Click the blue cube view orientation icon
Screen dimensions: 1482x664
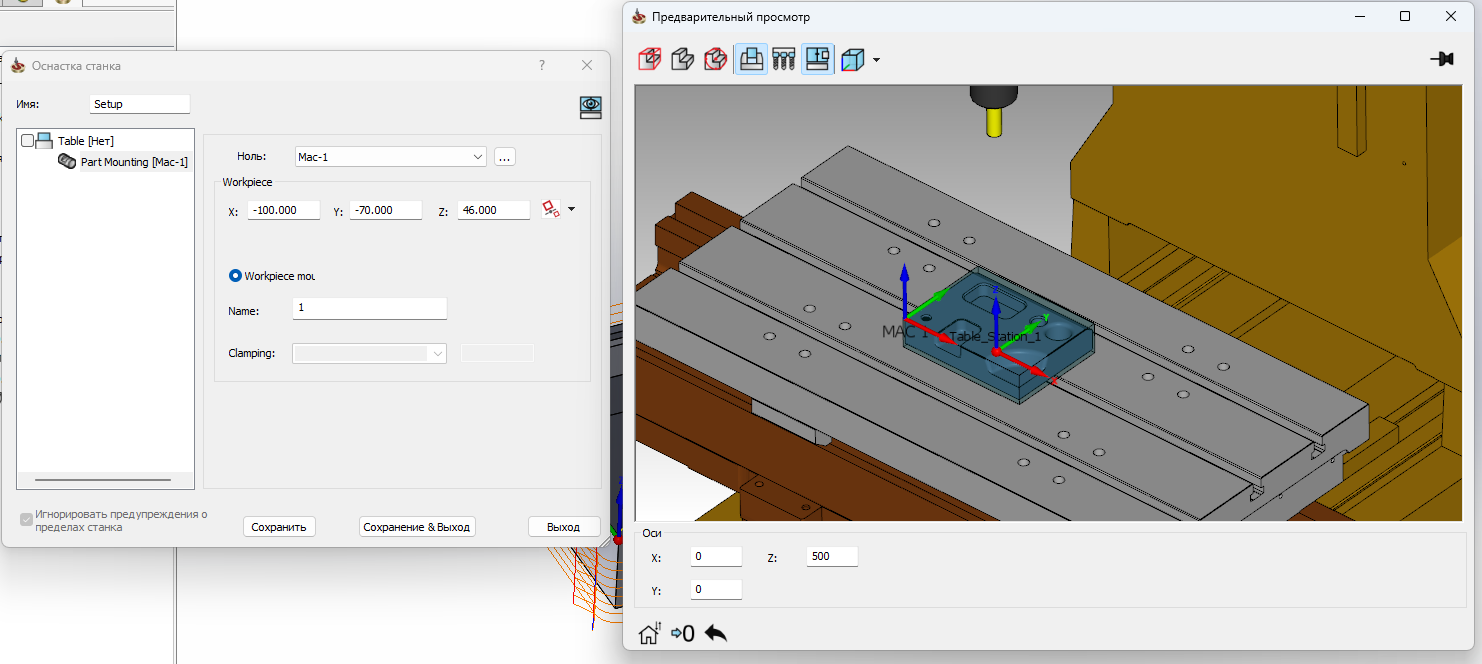click(852, 60)
